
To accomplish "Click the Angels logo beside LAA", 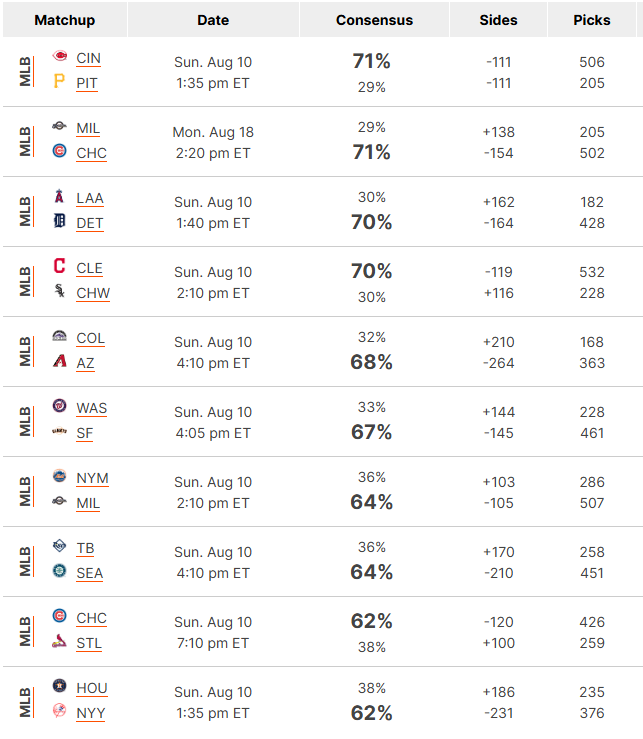I will 59,196.
